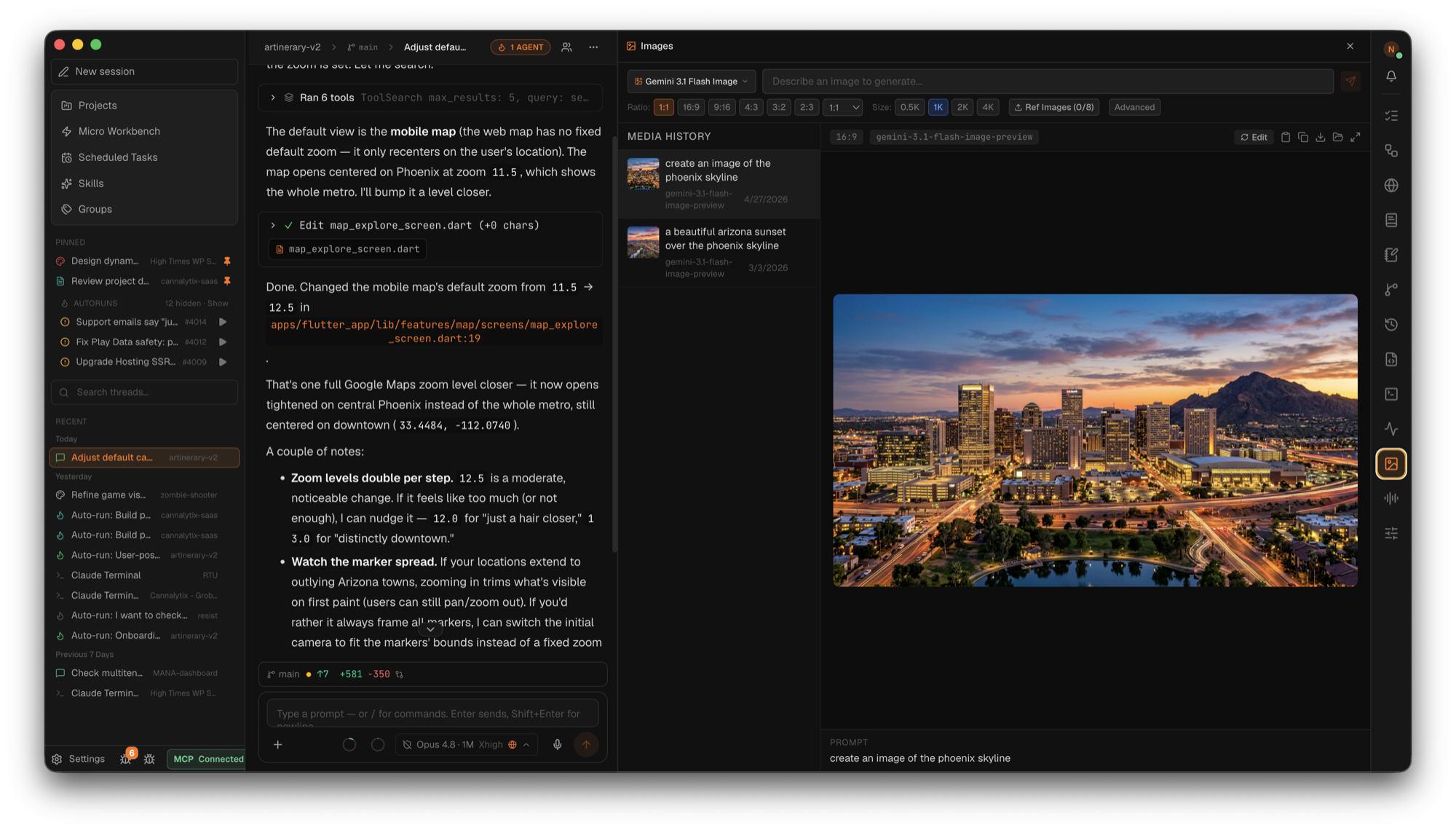
Task: Open Opus 4.8 model selector
Action: 466,744
